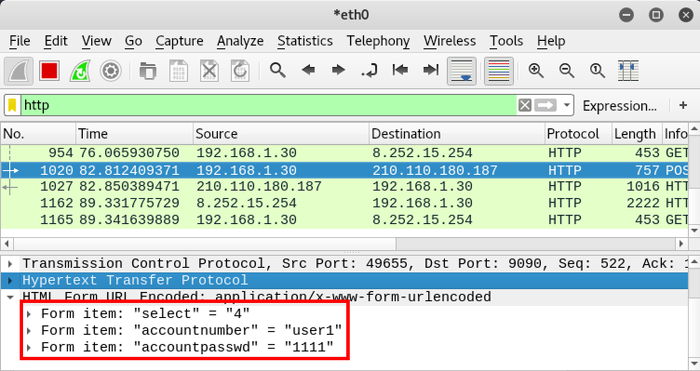
Task: Reset text to normal size
Action: [x=597, y=71]
